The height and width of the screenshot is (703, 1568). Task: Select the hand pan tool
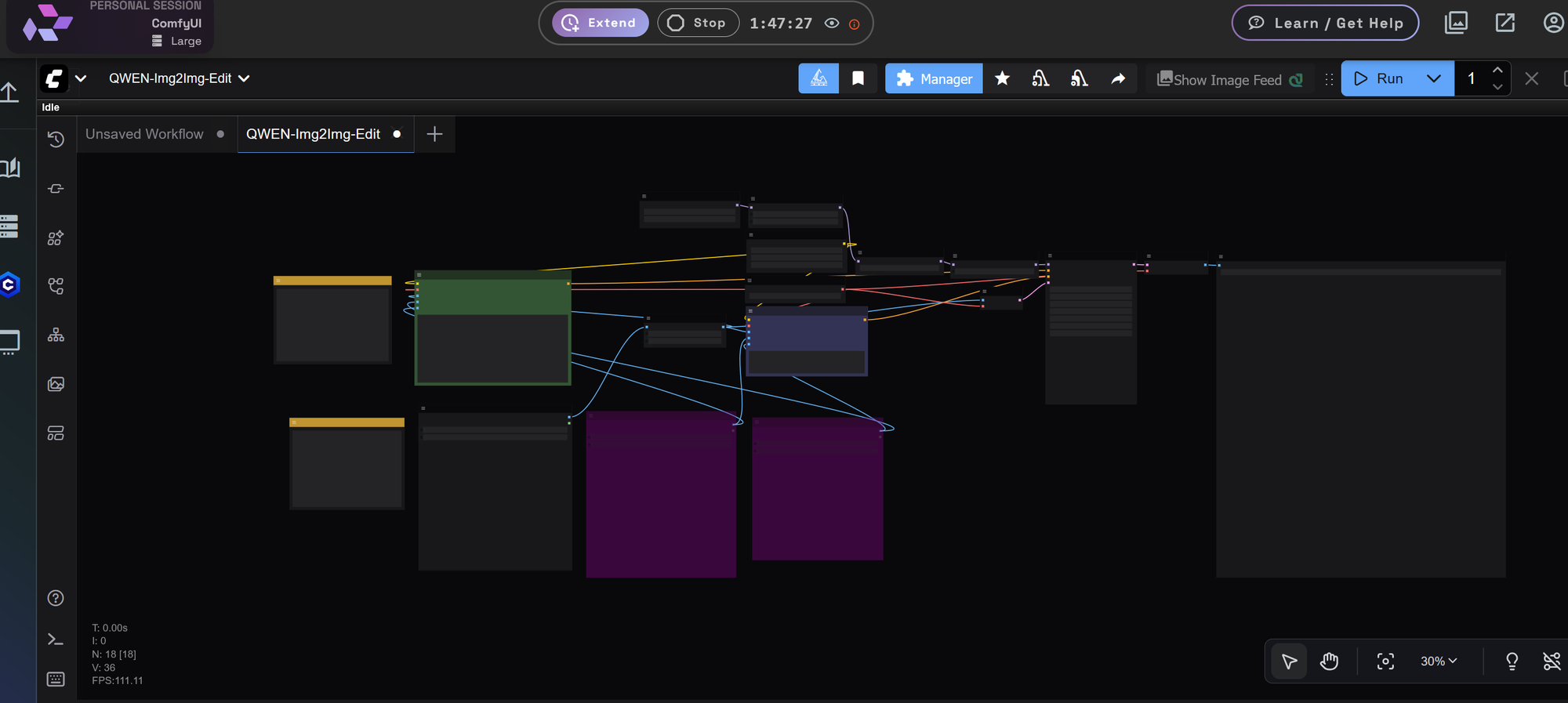pyautogui.click(x=1329, y=661)
